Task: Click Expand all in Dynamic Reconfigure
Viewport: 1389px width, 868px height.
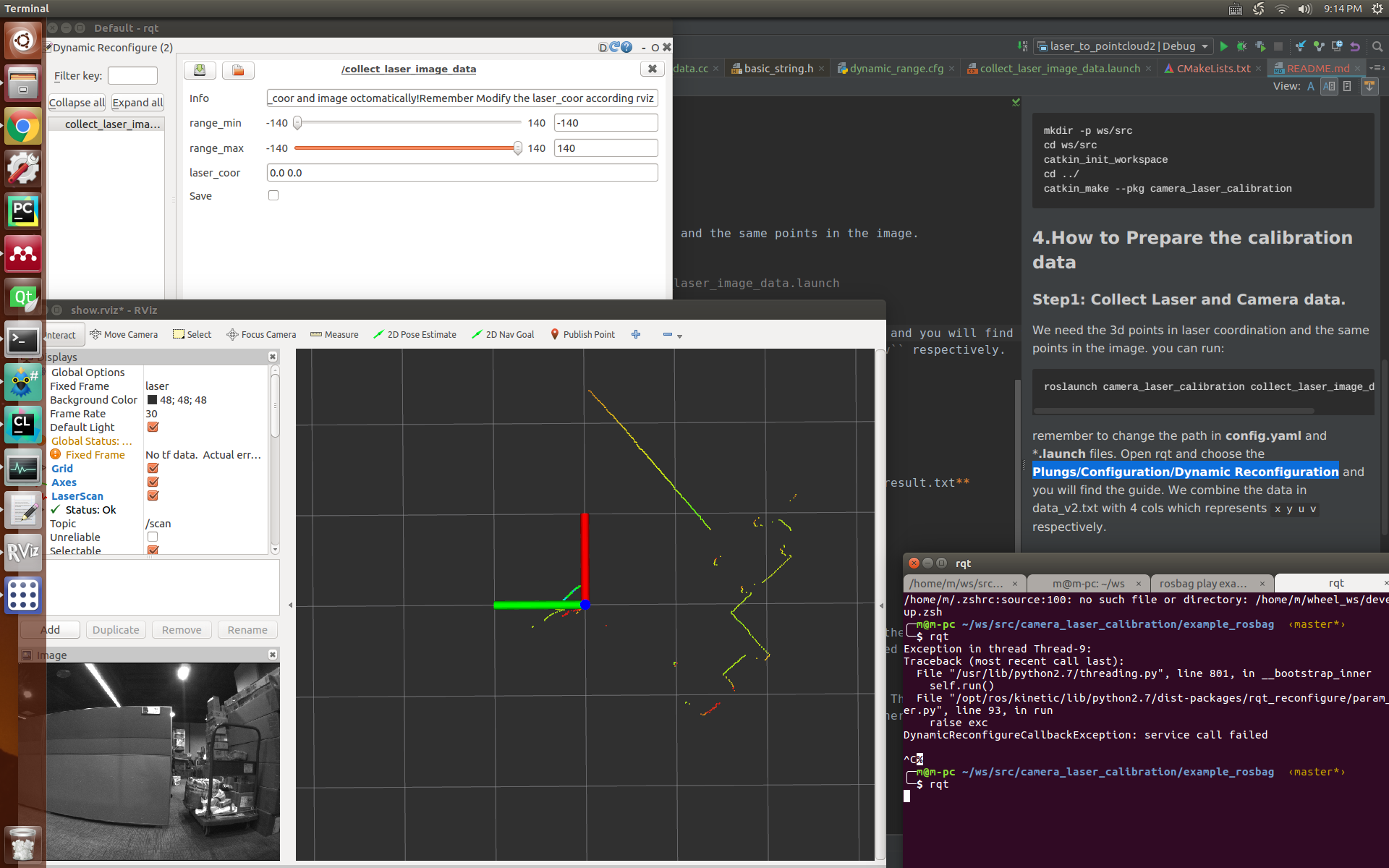Action: click(x=137, y=103)
